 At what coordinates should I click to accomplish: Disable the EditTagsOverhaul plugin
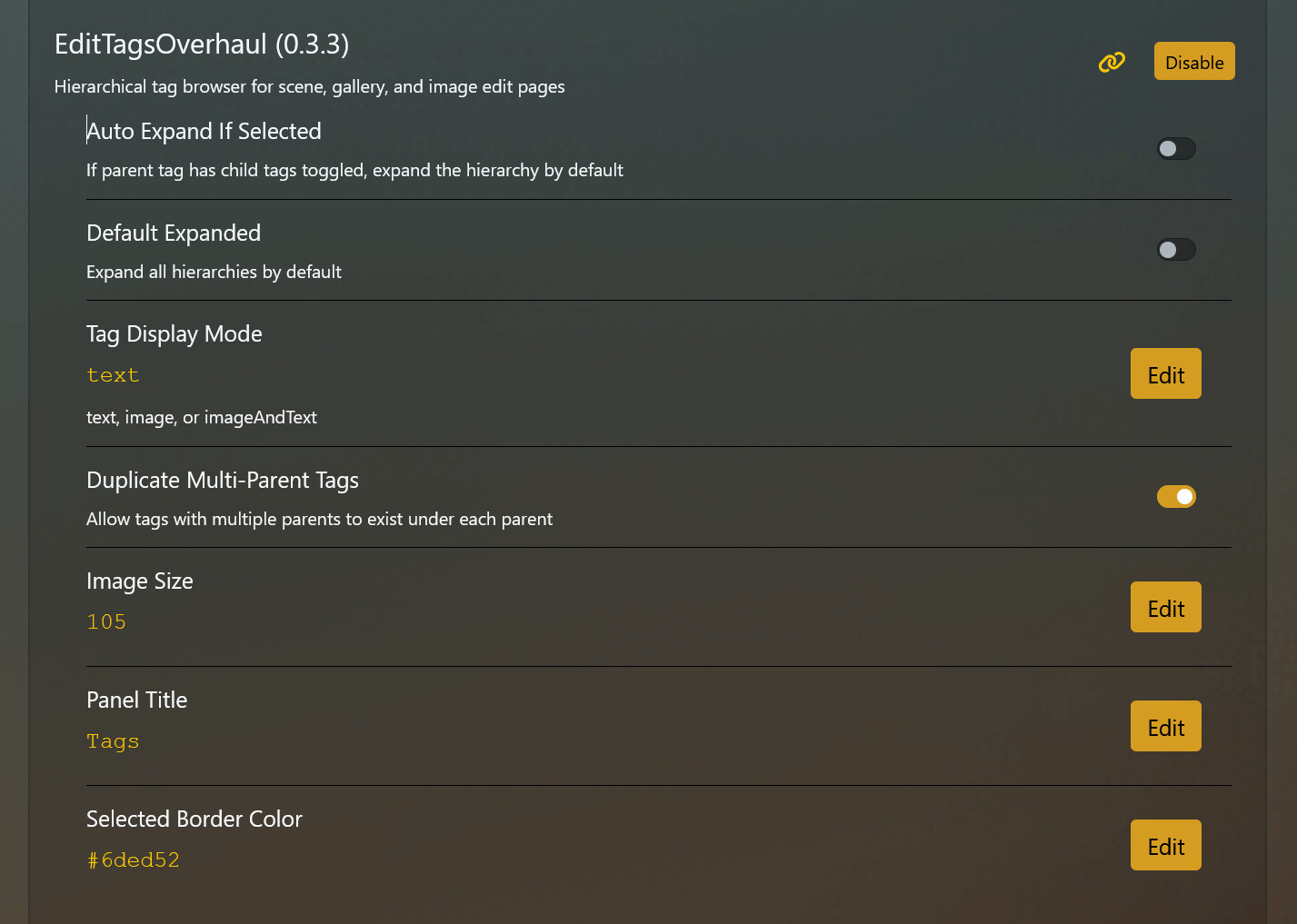pyautogui.click(x=1193, y=62)
